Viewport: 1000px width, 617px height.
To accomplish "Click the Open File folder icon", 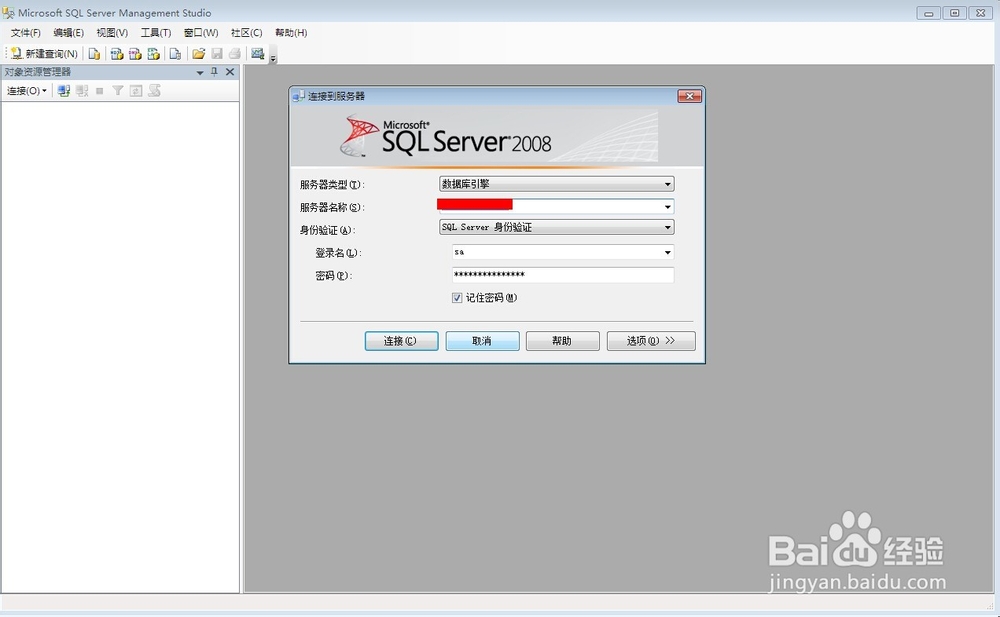I will pyautogui.click(x=198, y=54).
